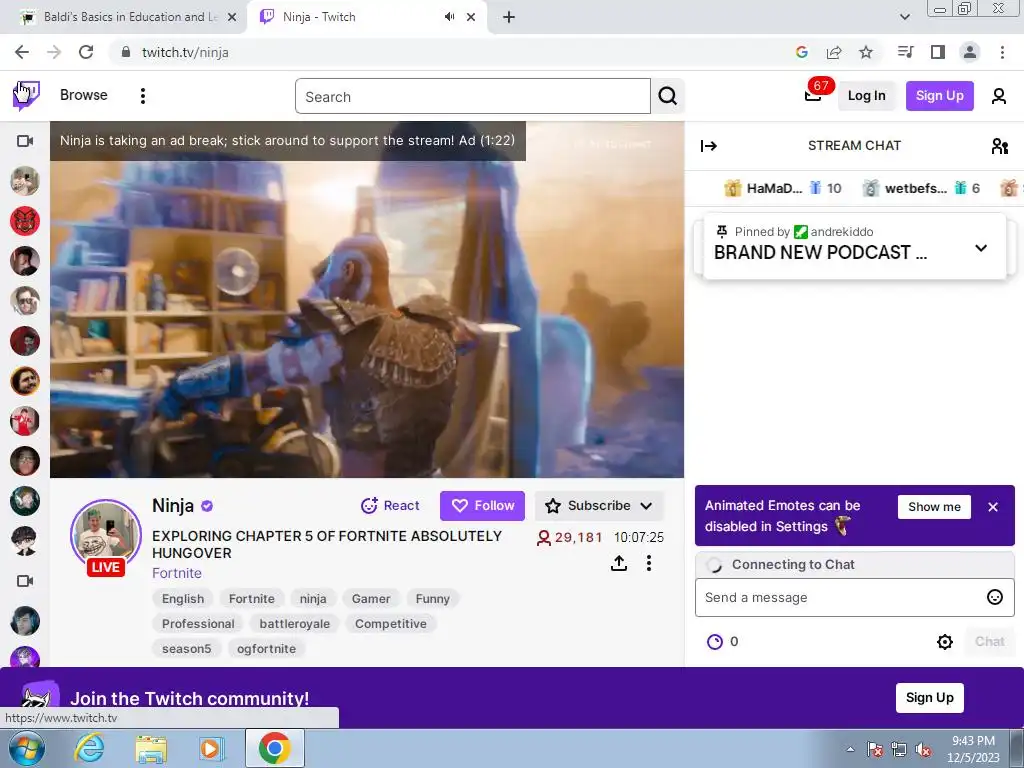Show hidden system tray icons

850,749
